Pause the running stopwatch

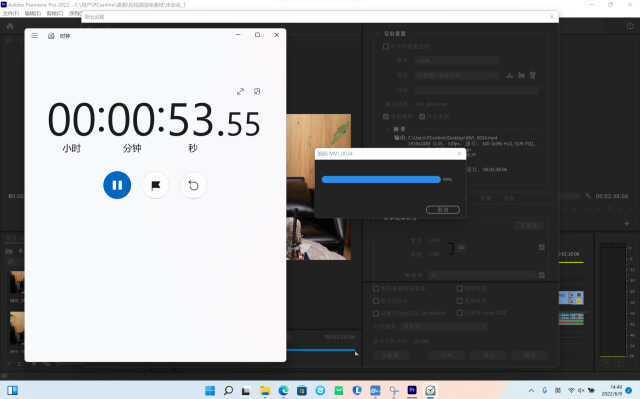pos(117,185)
